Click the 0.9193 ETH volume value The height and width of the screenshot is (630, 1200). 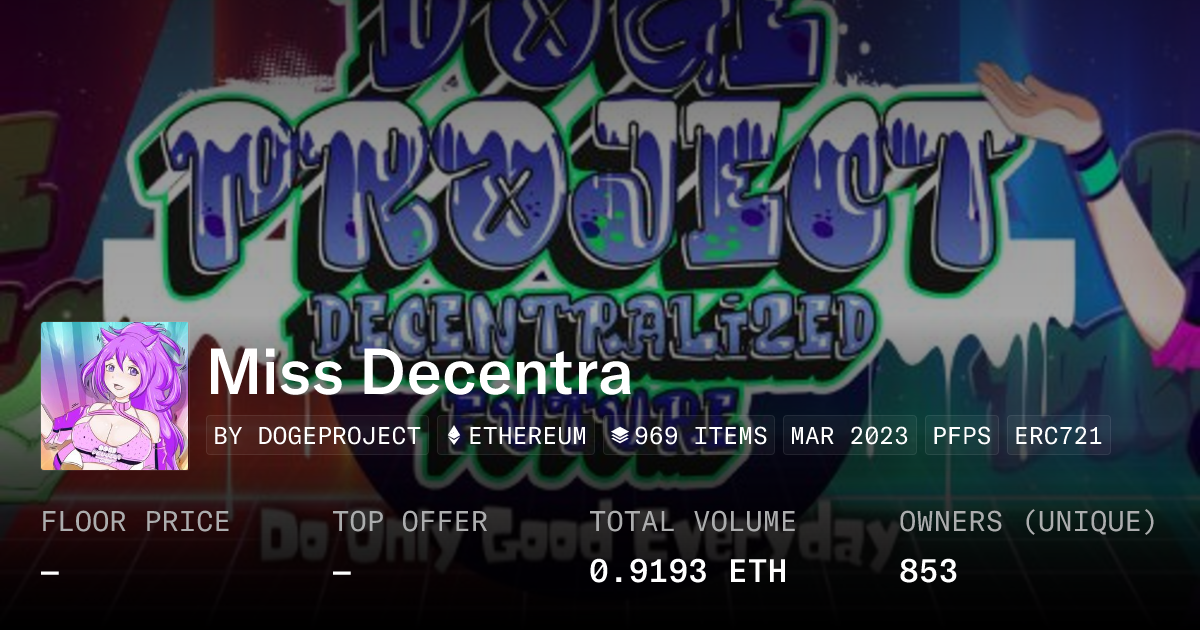coord(688,572)
